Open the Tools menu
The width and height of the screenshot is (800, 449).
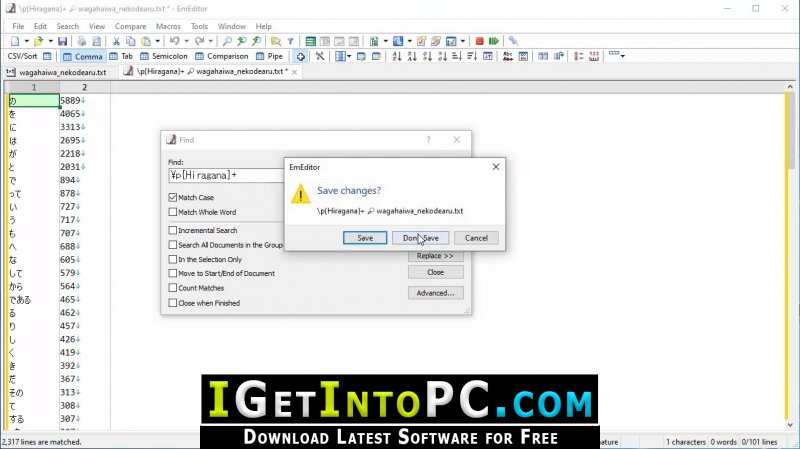(x=199, y=26)
